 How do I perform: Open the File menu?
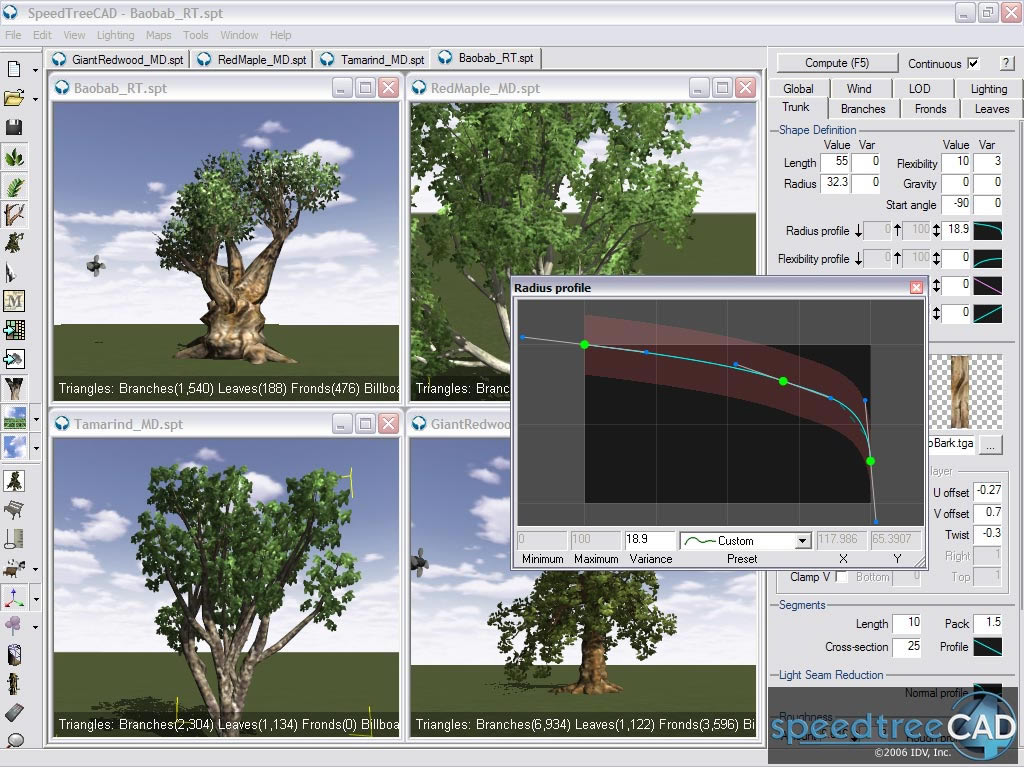click(13, 35)
